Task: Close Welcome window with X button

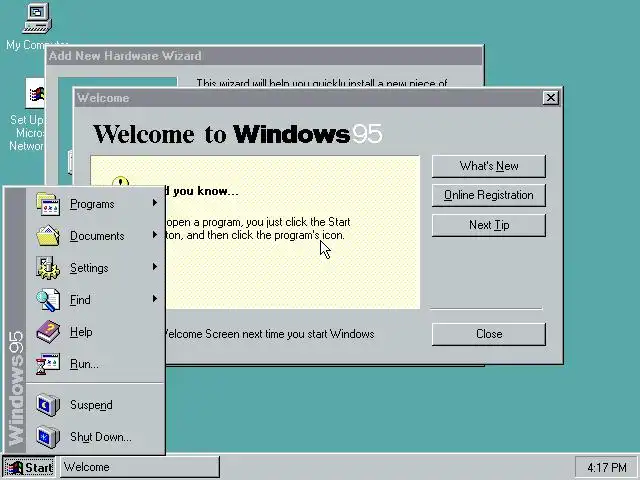Action: (x=551, y=98)
